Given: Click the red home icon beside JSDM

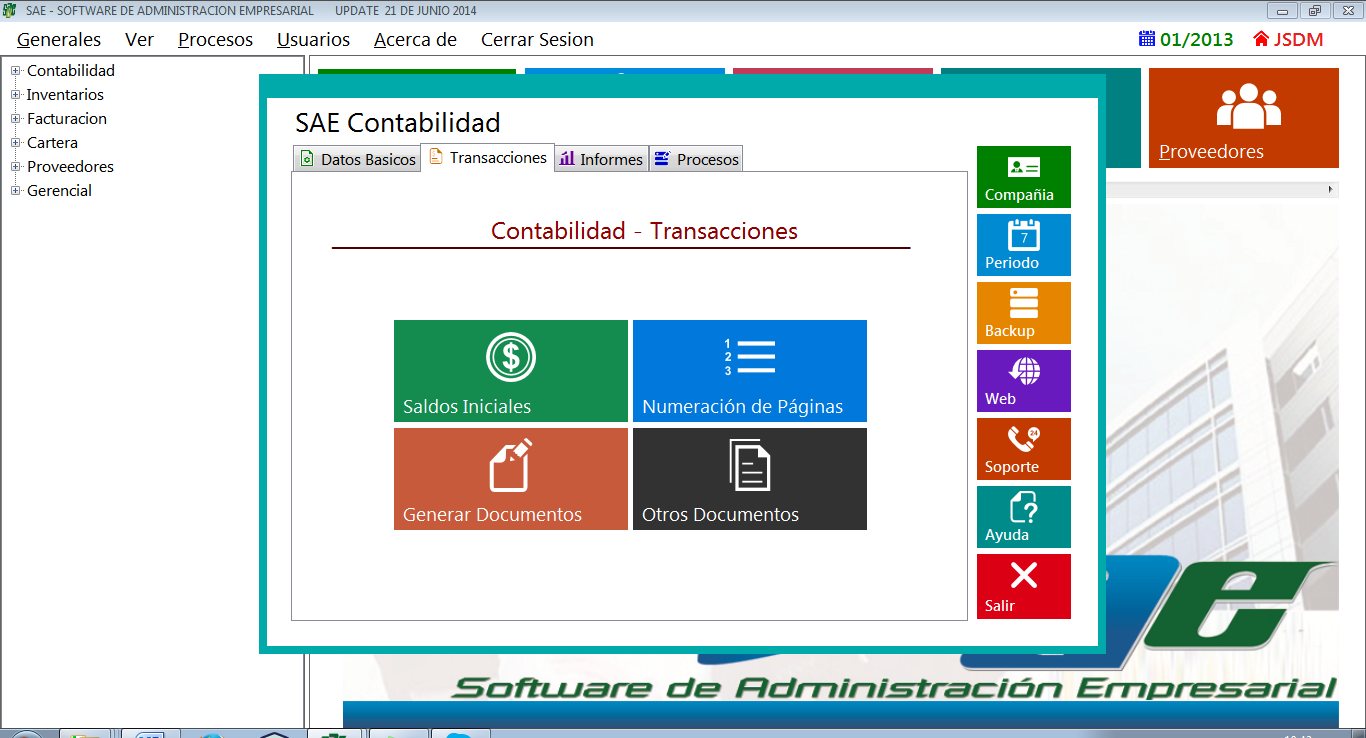Looking at the screenshot, I should point(1261,40).
